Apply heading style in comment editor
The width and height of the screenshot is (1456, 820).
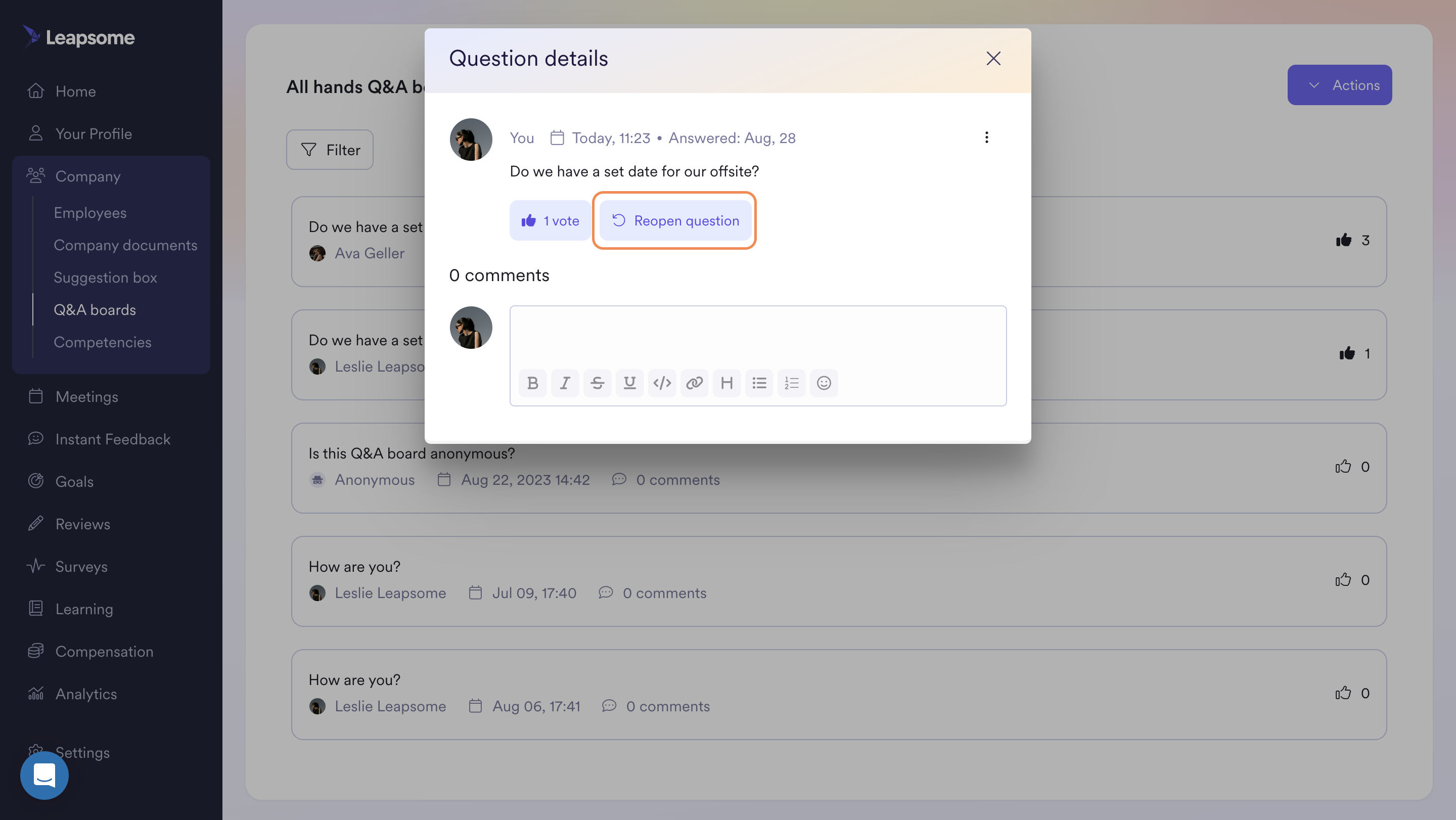click(x=727, y=383)
